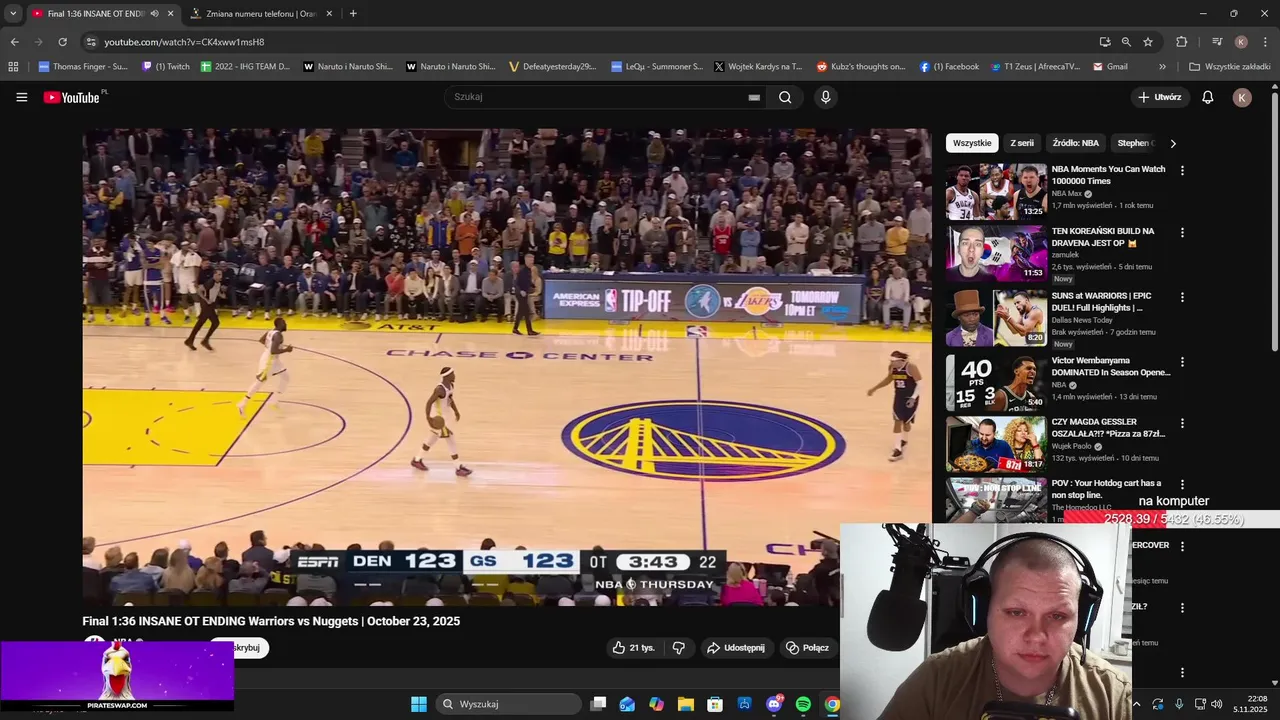Screen dimensions: 1280x720
Task: Open options for SUNS at WARRIORS video
Action: 1182,298
